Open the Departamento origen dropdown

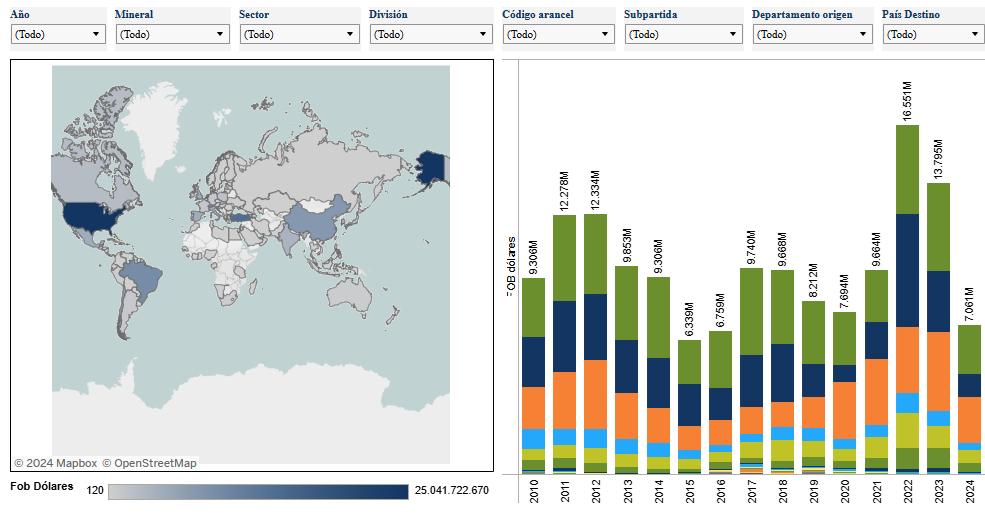pos(812,34)
